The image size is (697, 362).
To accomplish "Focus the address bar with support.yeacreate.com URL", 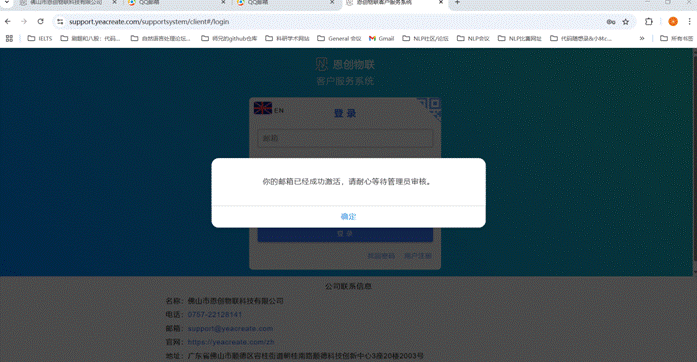I will click(x=149, y=21).
